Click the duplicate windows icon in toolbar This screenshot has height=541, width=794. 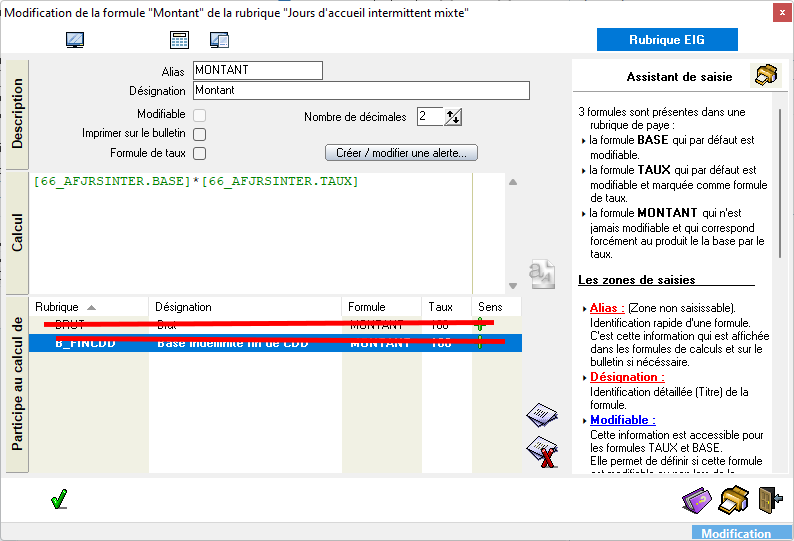tap(219, 40)
